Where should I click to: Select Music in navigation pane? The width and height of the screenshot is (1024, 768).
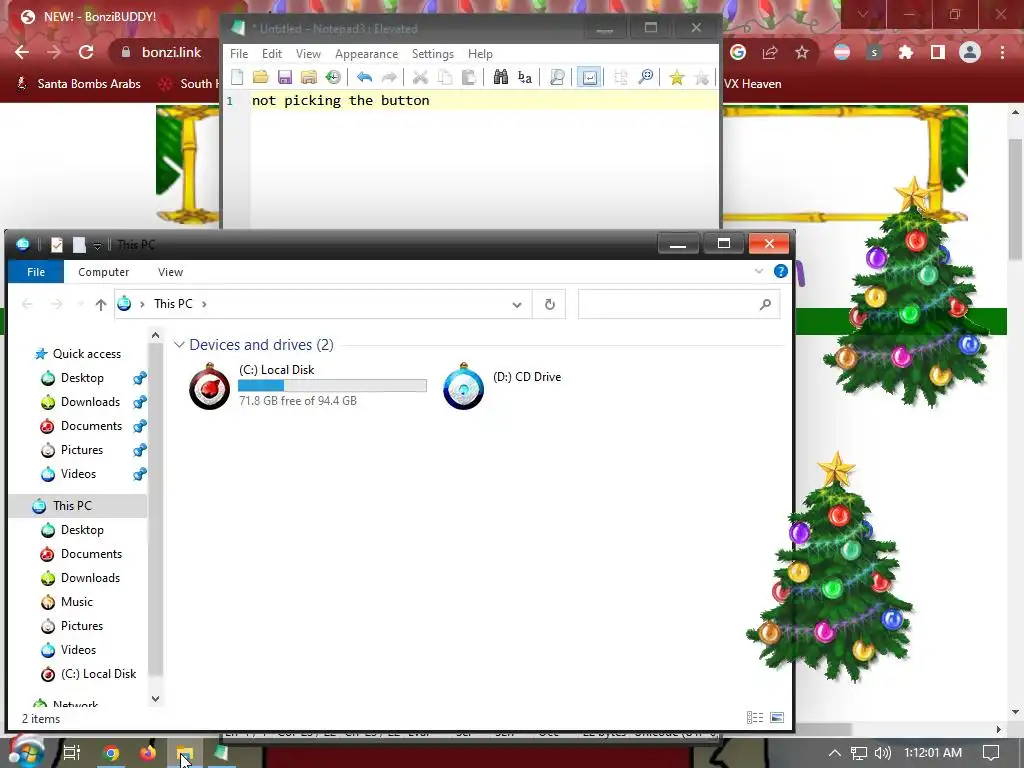pos(76,602)
